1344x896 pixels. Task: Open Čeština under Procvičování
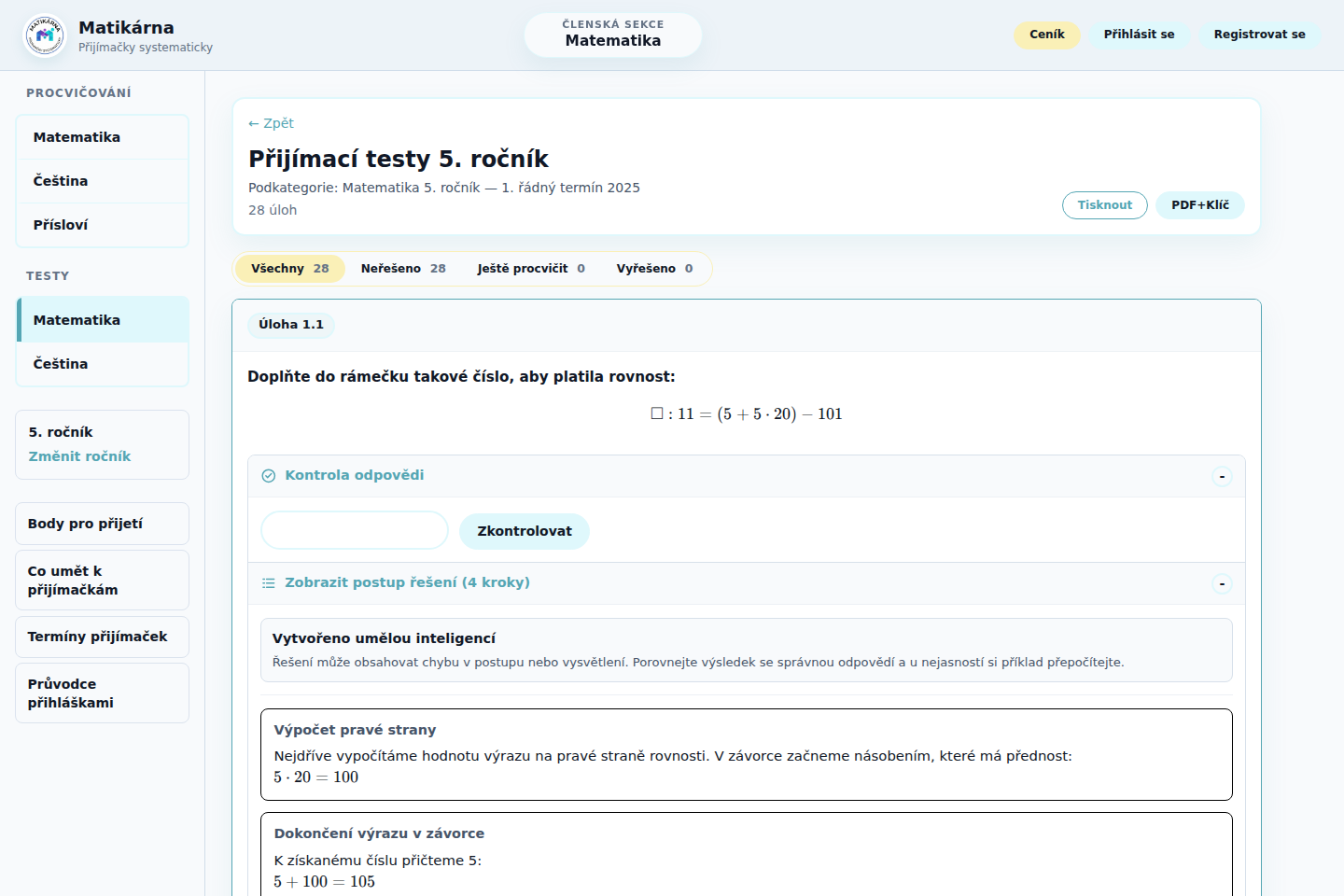click(103, 181)
